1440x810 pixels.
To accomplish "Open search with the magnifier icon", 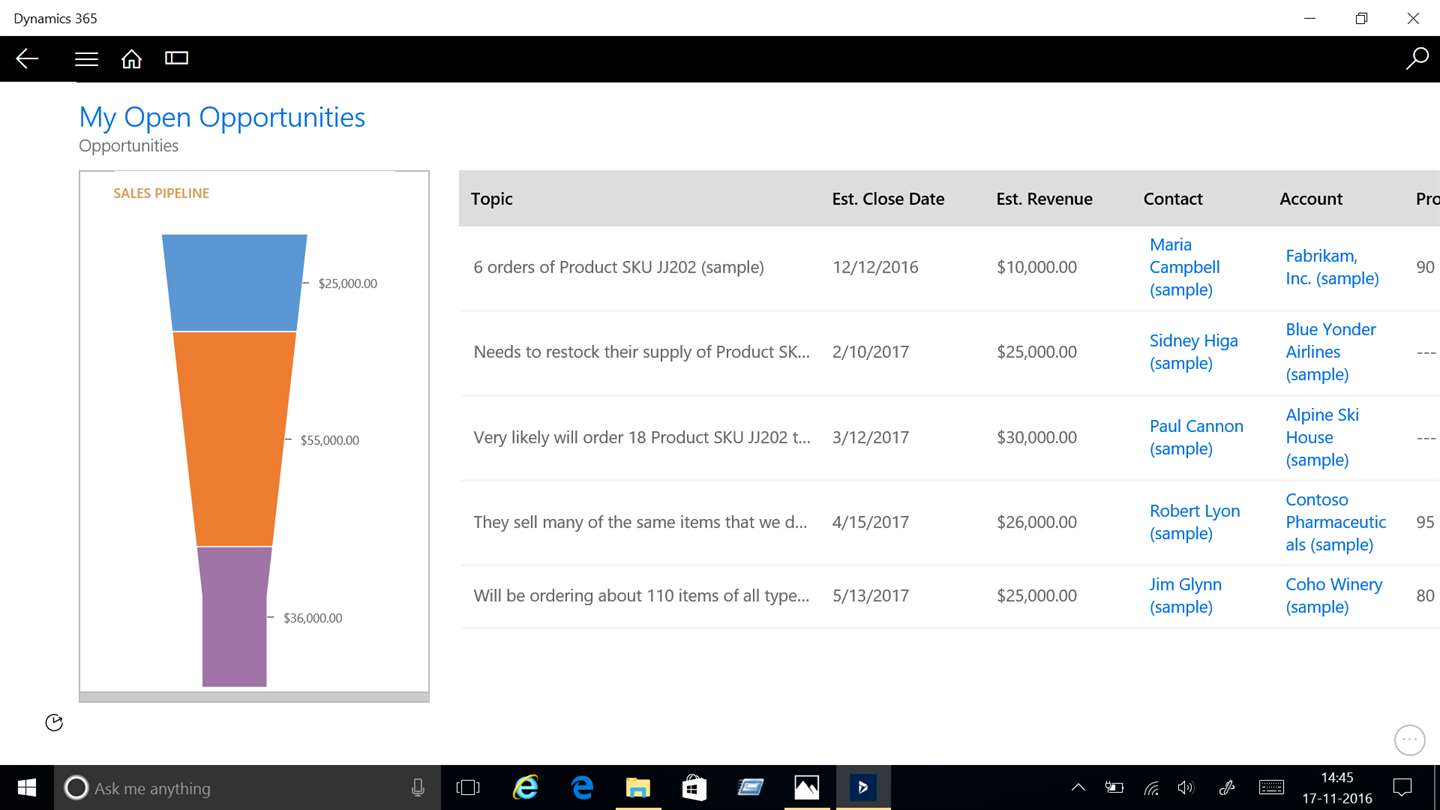I will tap(1417, 59).
